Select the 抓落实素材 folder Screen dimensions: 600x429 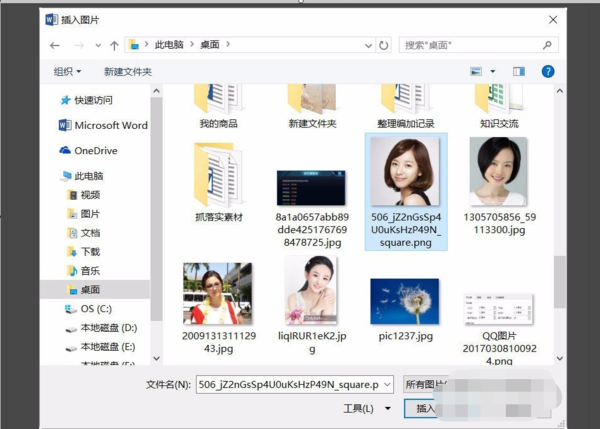coord(218,182)
